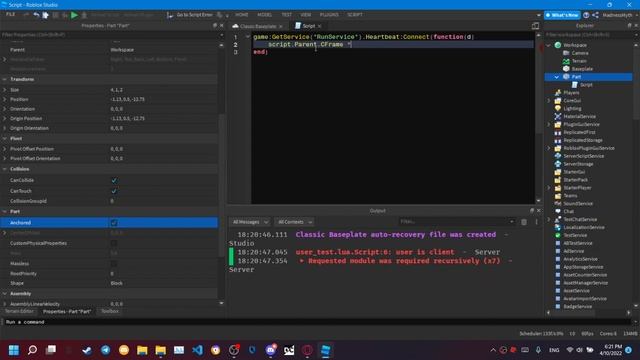
Task: Toggle the CanTouch checkbox
Action: click(114, 191)
